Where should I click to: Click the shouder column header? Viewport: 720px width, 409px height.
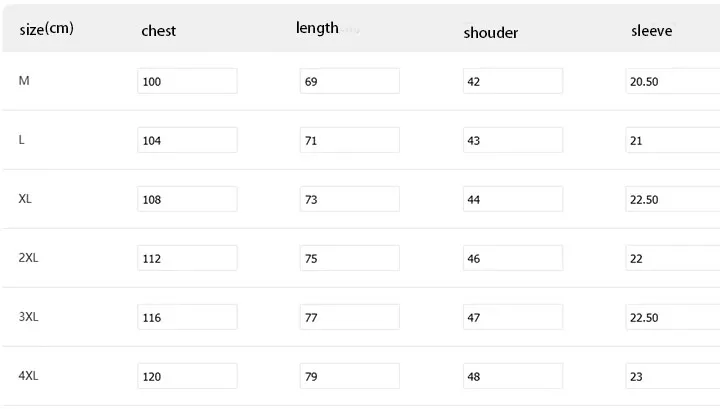pos(490,32)
